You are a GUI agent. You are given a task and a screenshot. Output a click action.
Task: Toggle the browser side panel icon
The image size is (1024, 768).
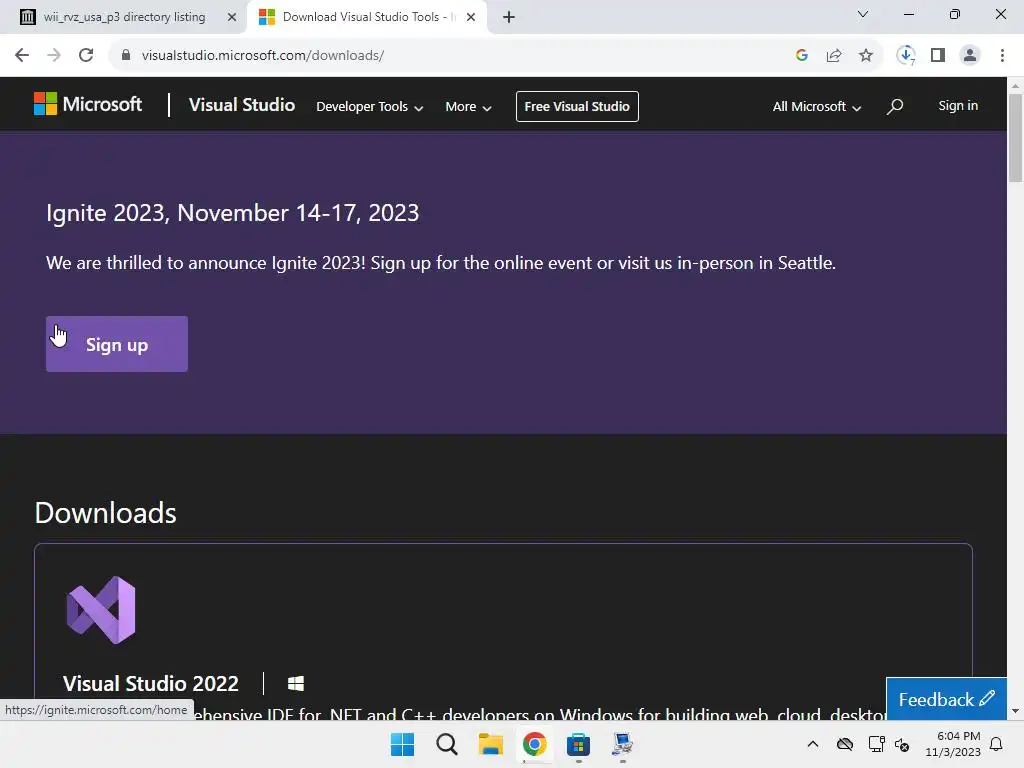[x=938, y=56]
